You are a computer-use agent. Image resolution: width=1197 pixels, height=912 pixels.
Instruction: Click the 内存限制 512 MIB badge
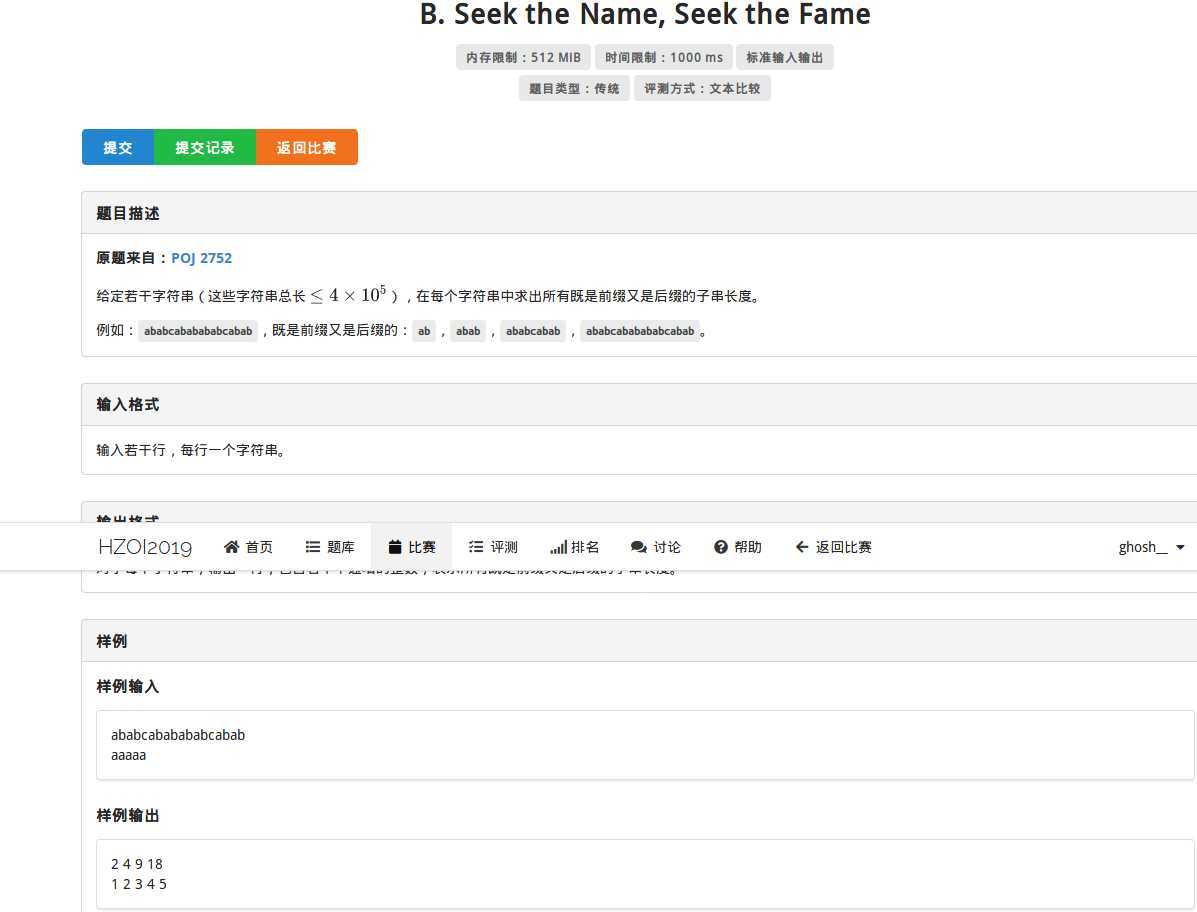(x=522, y=57)
